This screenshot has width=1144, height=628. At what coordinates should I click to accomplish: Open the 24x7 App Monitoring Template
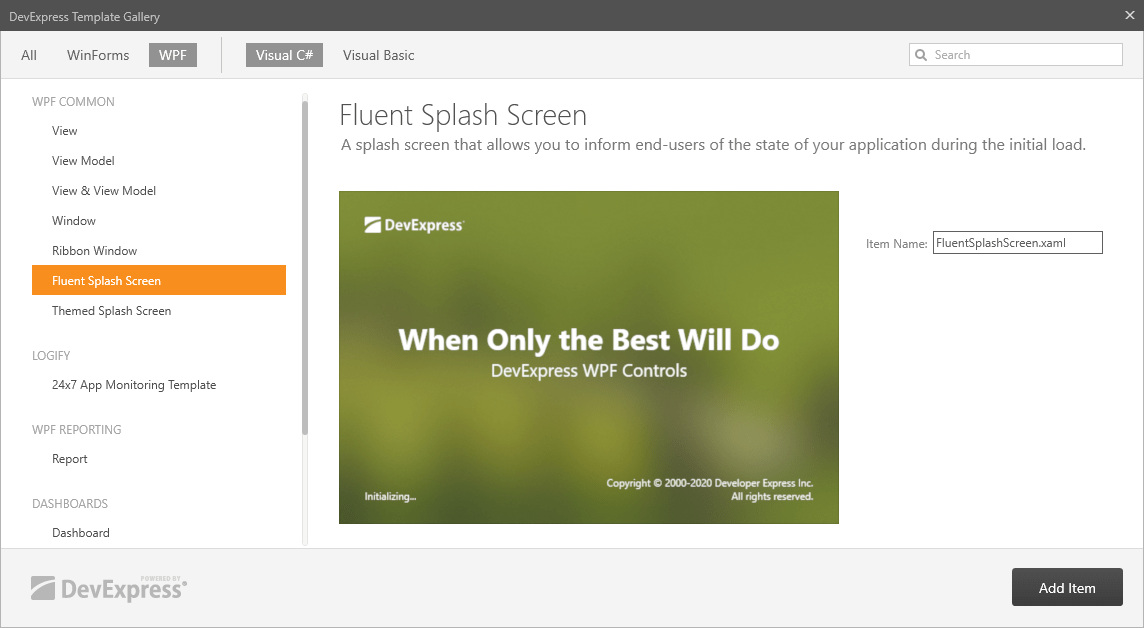click(134, 384)
